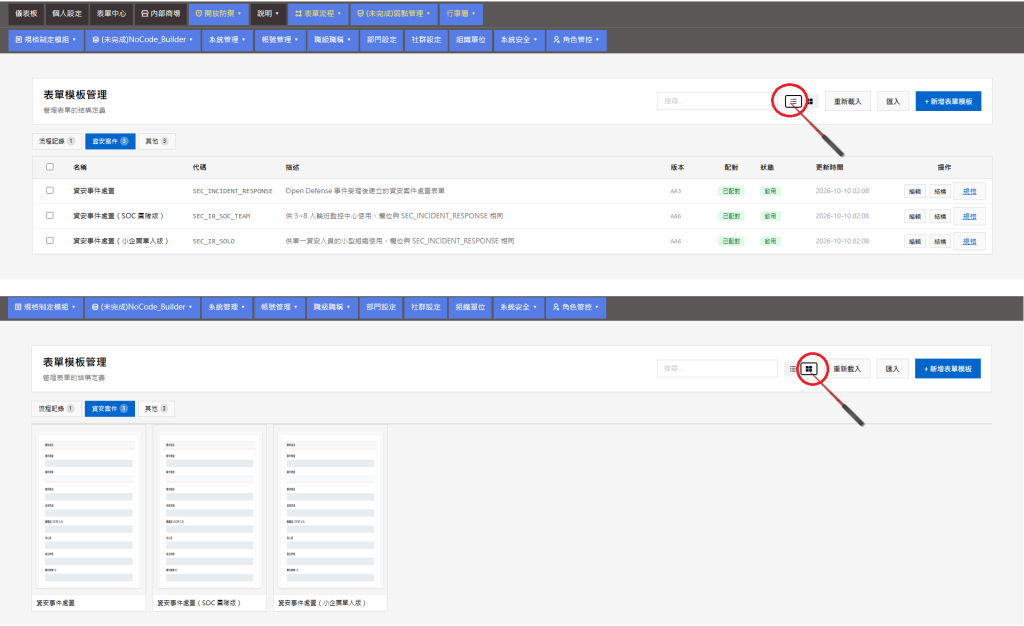
Task: Click 角色管控 person icon above the table view
Action: pos(556,40)
